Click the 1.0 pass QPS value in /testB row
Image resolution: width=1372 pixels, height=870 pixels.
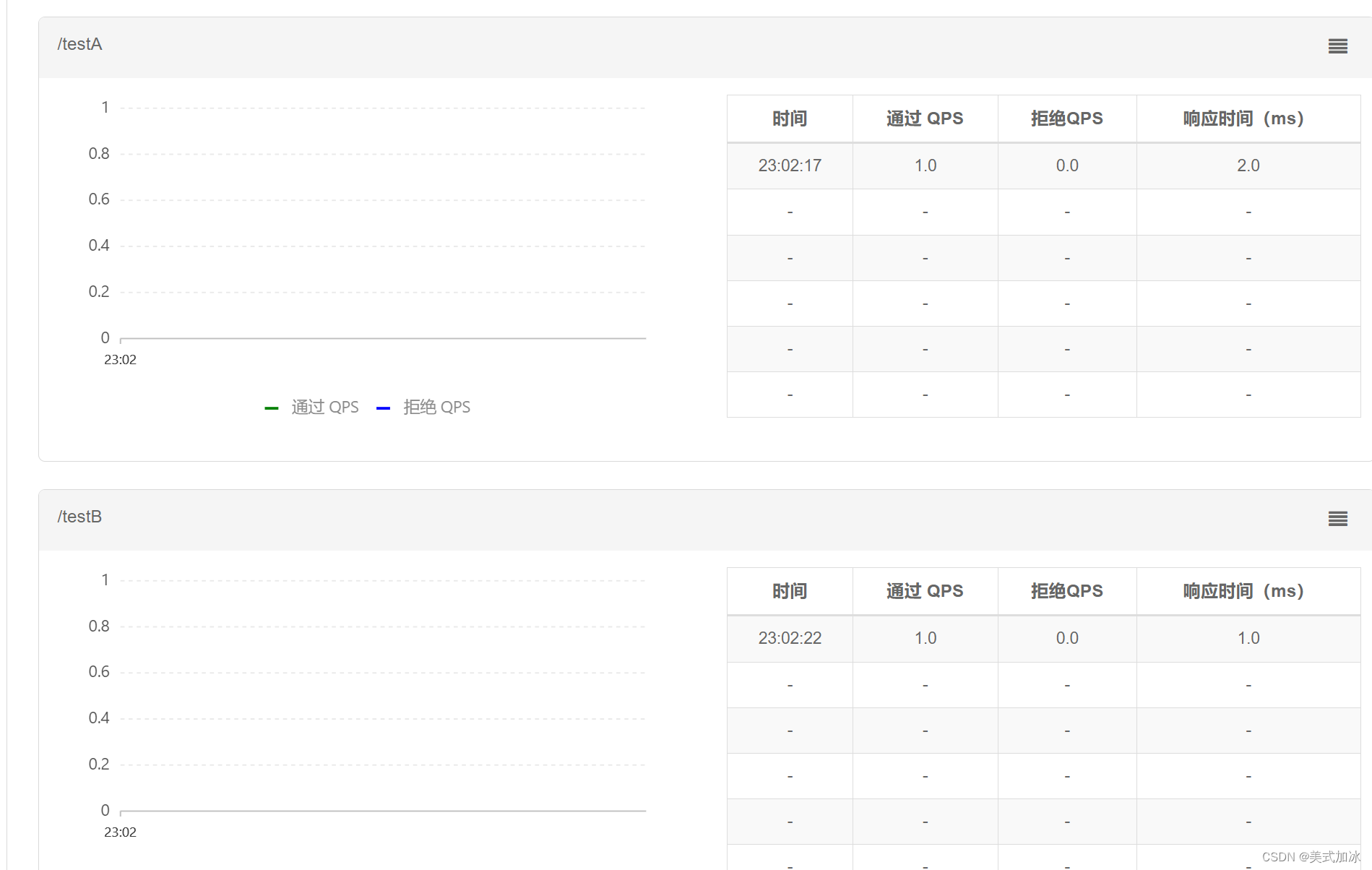tap(925, 638)
